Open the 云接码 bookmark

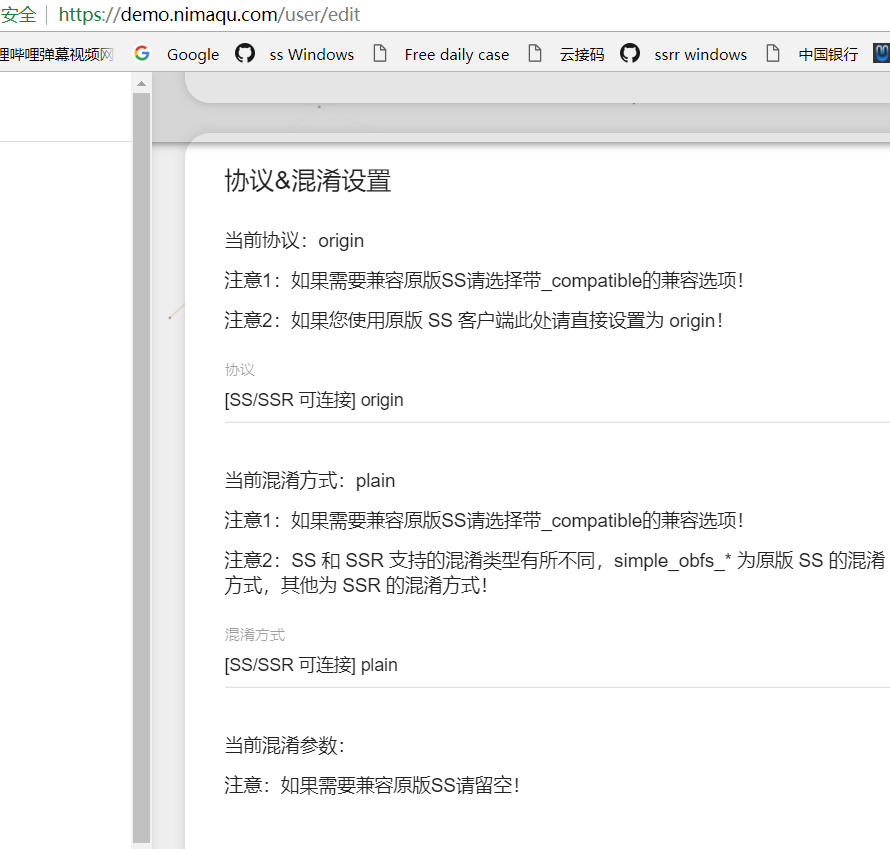click(x=582, y=54)
